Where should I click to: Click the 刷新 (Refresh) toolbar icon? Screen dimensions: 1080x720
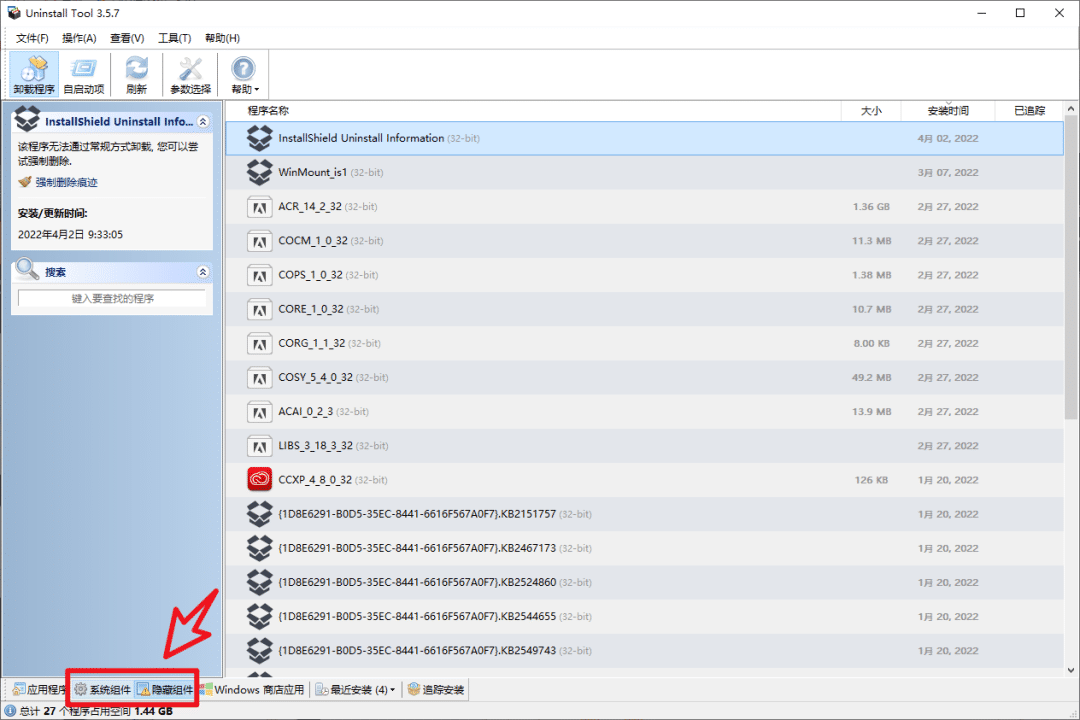click(136, 74)
